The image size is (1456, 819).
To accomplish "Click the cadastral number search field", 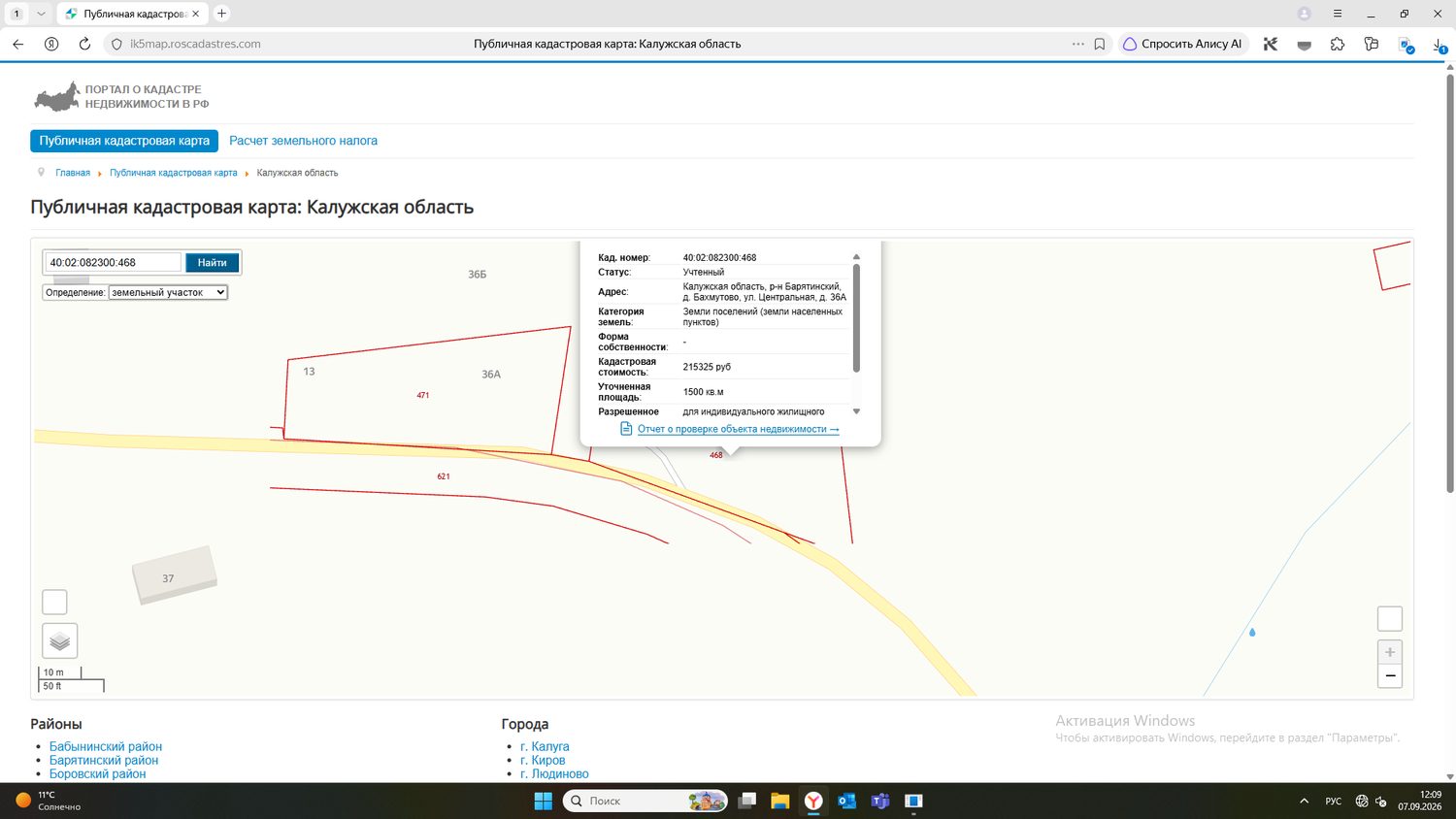I will 114,262.
